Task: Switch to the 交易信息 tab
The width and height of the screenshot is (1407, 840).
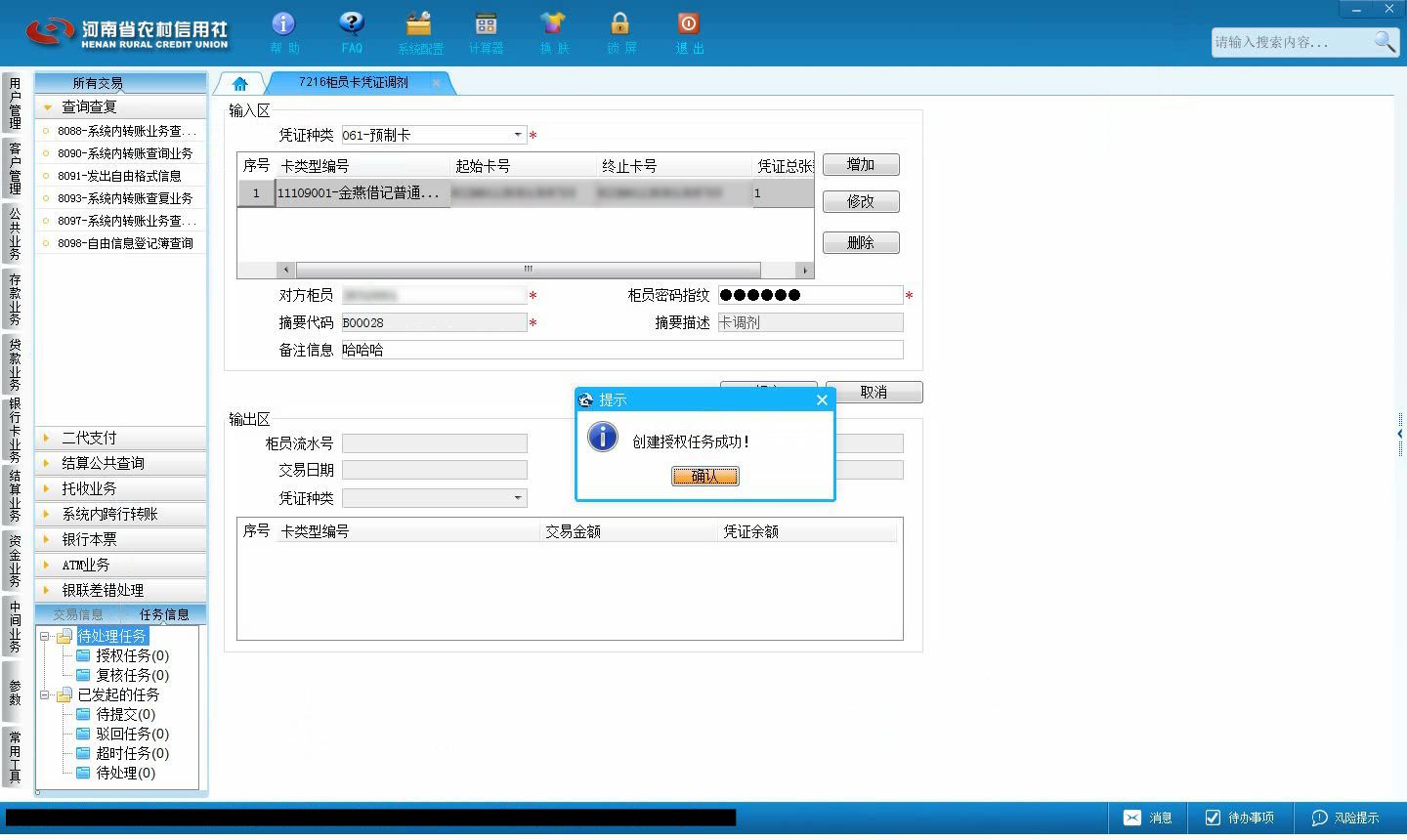Action: tap(78, 614)
